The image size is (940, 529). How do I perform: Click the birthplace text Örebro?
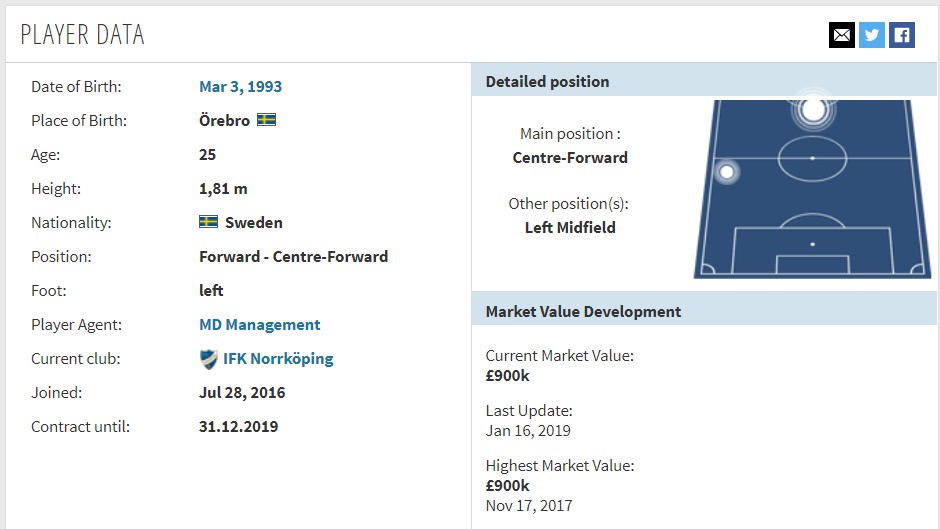tap(224, 121)
